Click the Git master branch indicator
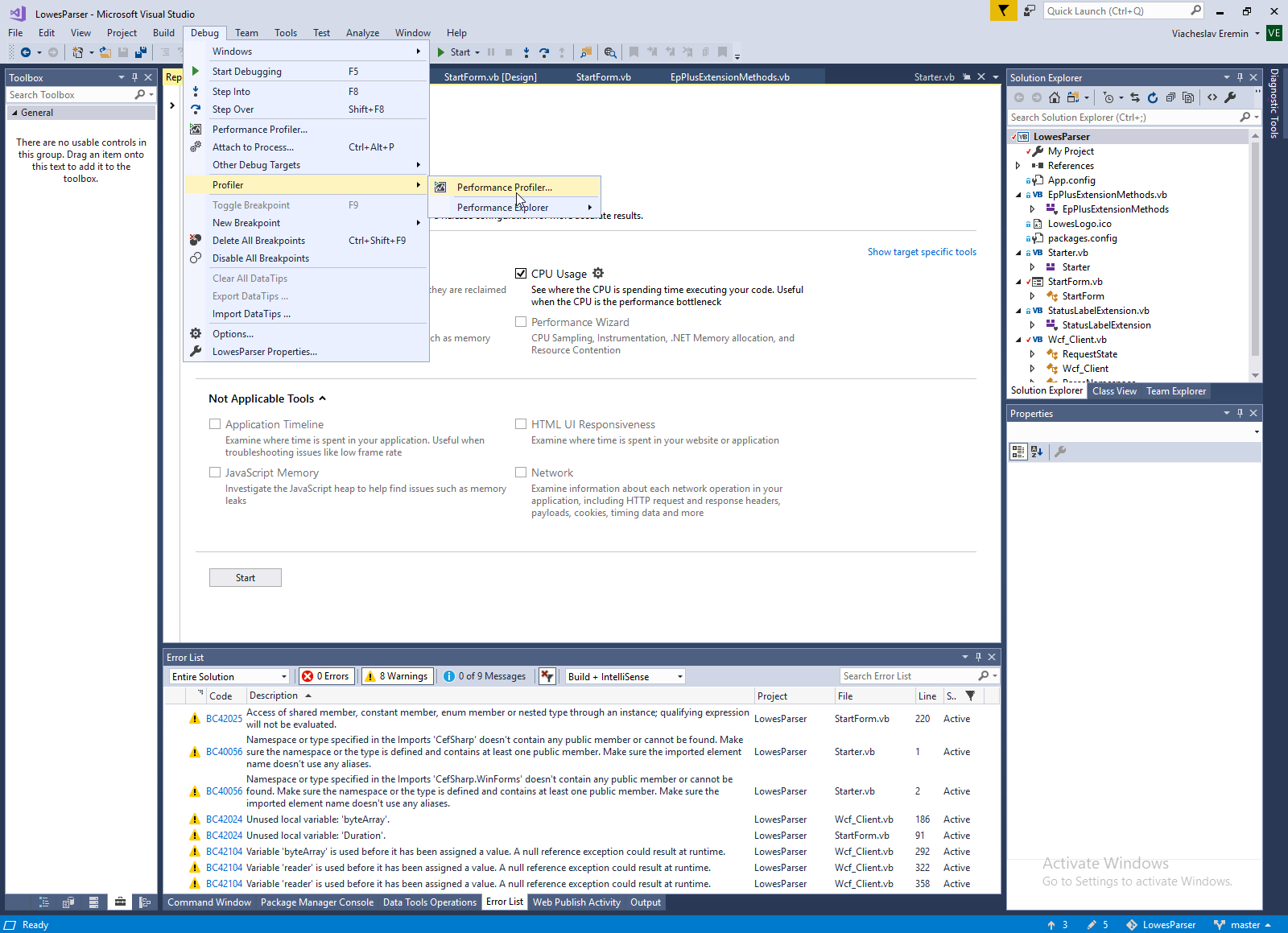Screen dimensions: 1288x933 pyautogui.click(x=1243, y=925)
